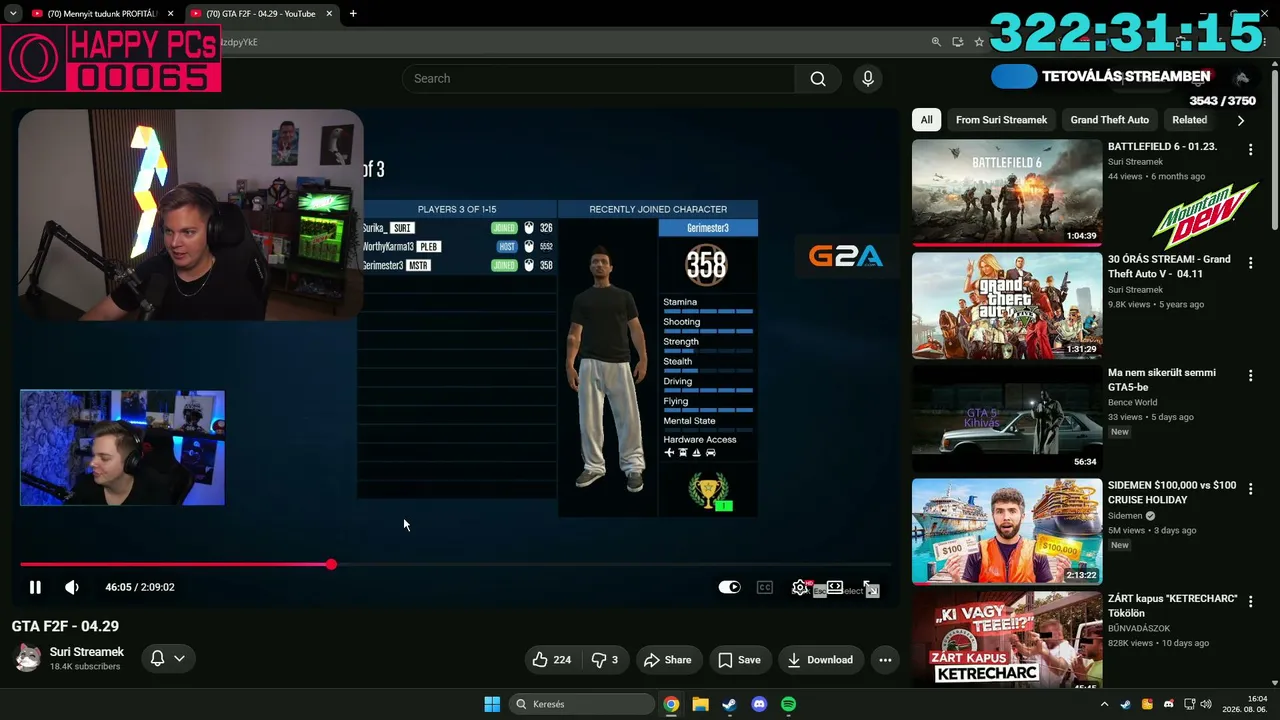Viewport: 1280px width, 720px height.
Task: Open video settings gear
Action: 800,587
